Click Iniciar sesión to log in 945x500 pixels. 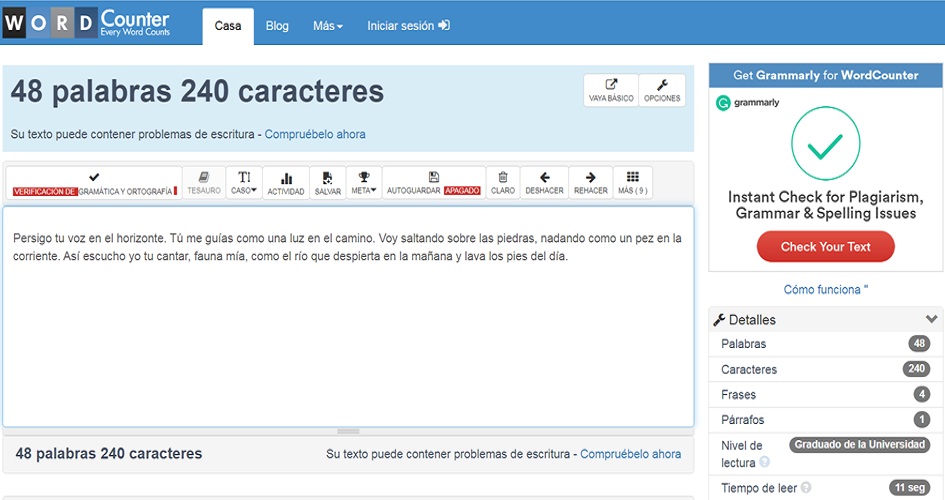pyautogui.click(x=408, y=26)
